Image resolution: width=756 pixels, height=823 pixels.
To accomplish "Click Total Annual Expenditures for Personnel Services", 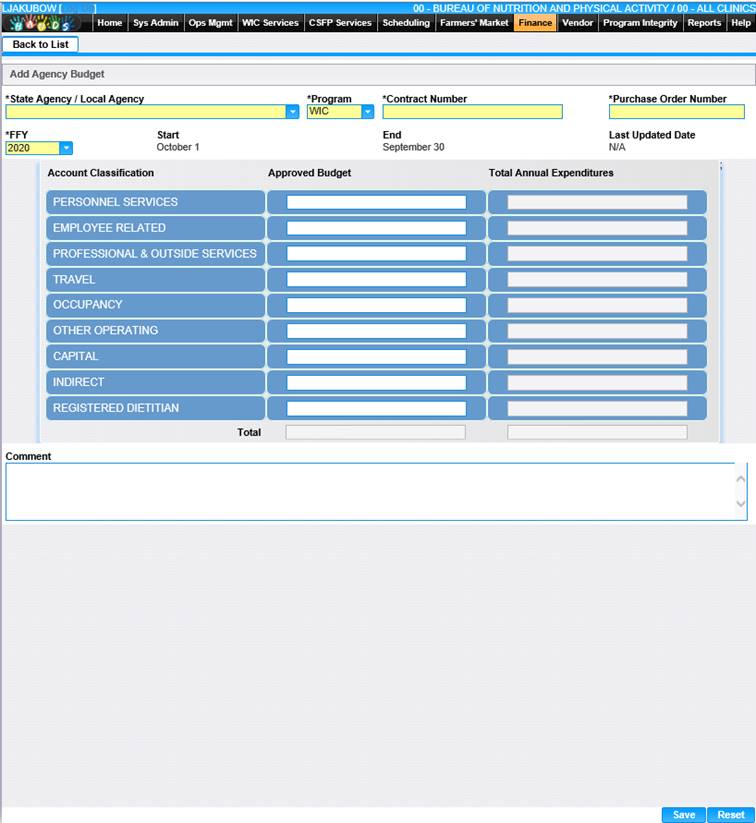I will click(597, 203).
